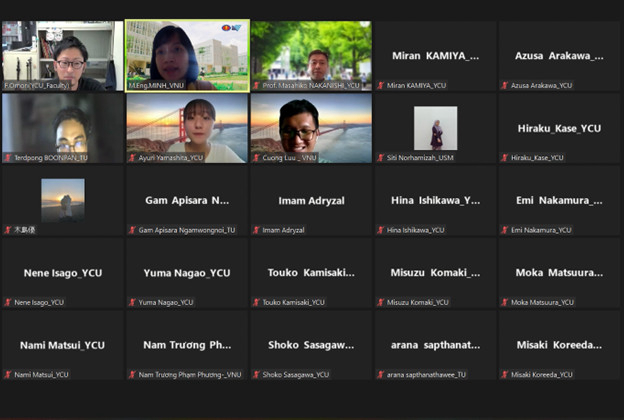Viewport: 624px width, 420px height.
Task: Click the 'Nam Trương Phạm Phương-_VNU' small label
Action: [x=190, y=375]
